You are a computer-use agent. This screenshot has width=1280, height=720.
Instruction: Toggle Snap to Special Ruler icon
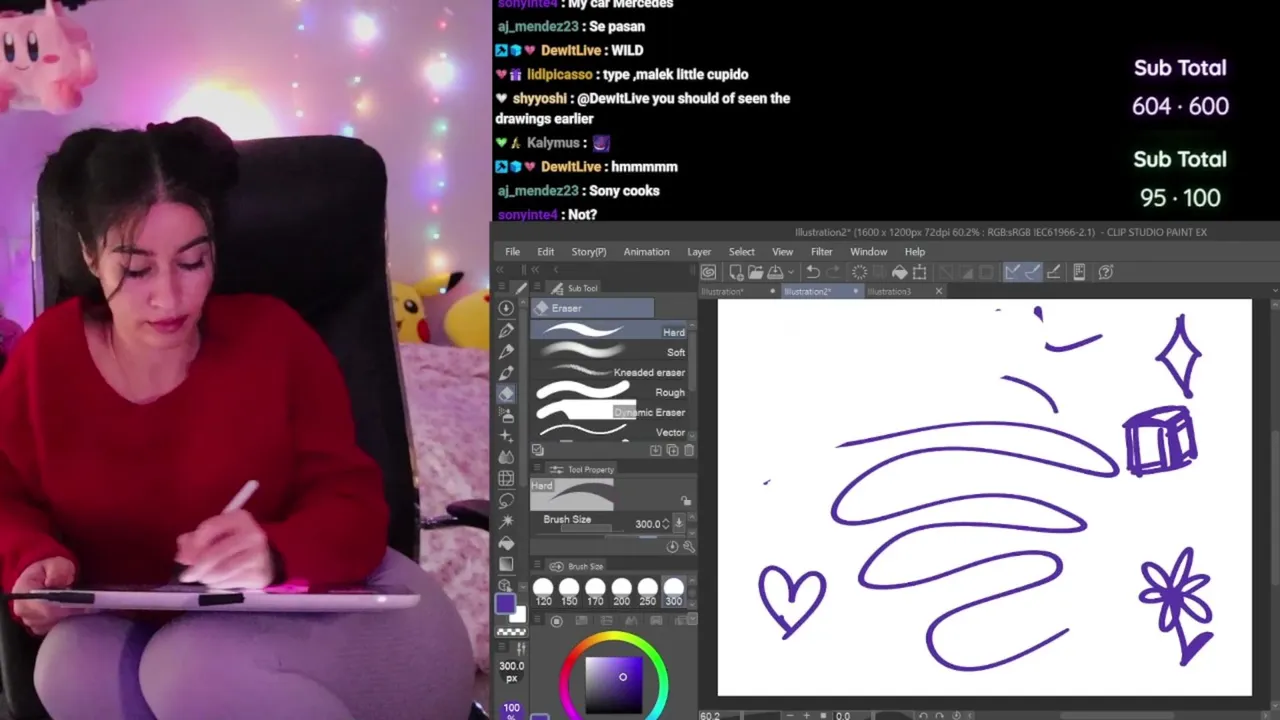tap(1033, 272)
